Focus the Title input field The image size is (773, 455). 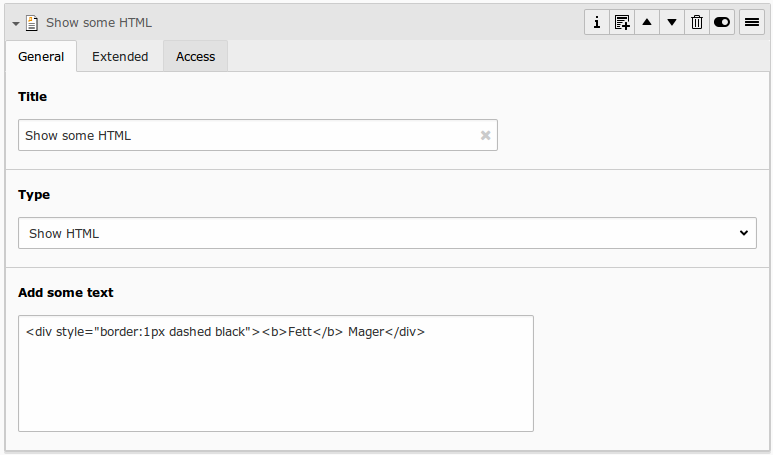pos(245,136)
